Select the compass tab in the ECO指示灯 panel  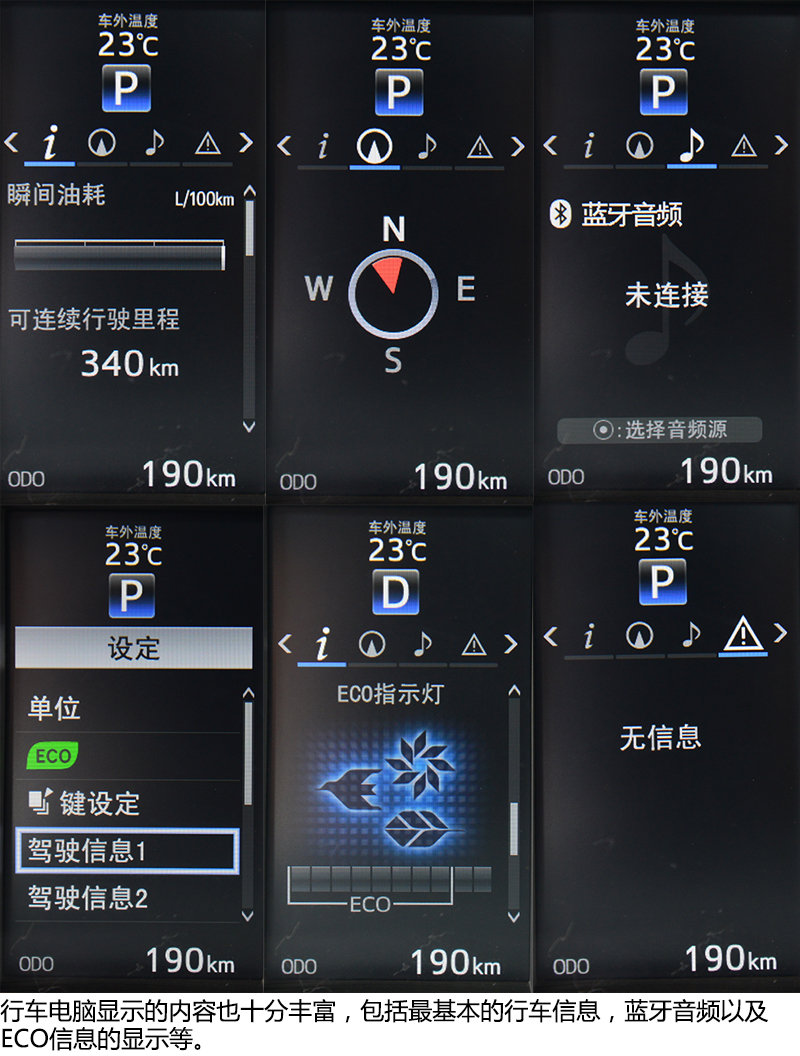tap(372, 645)
